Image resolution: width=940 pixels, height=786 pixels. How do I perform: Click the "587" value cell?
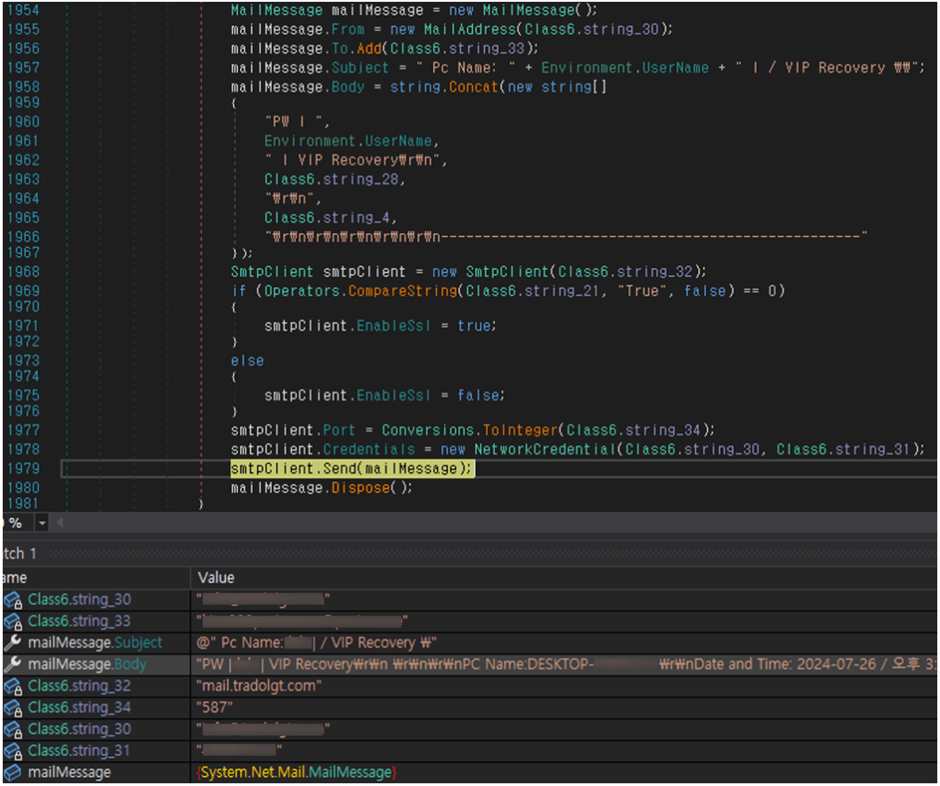tap(215, 707)
